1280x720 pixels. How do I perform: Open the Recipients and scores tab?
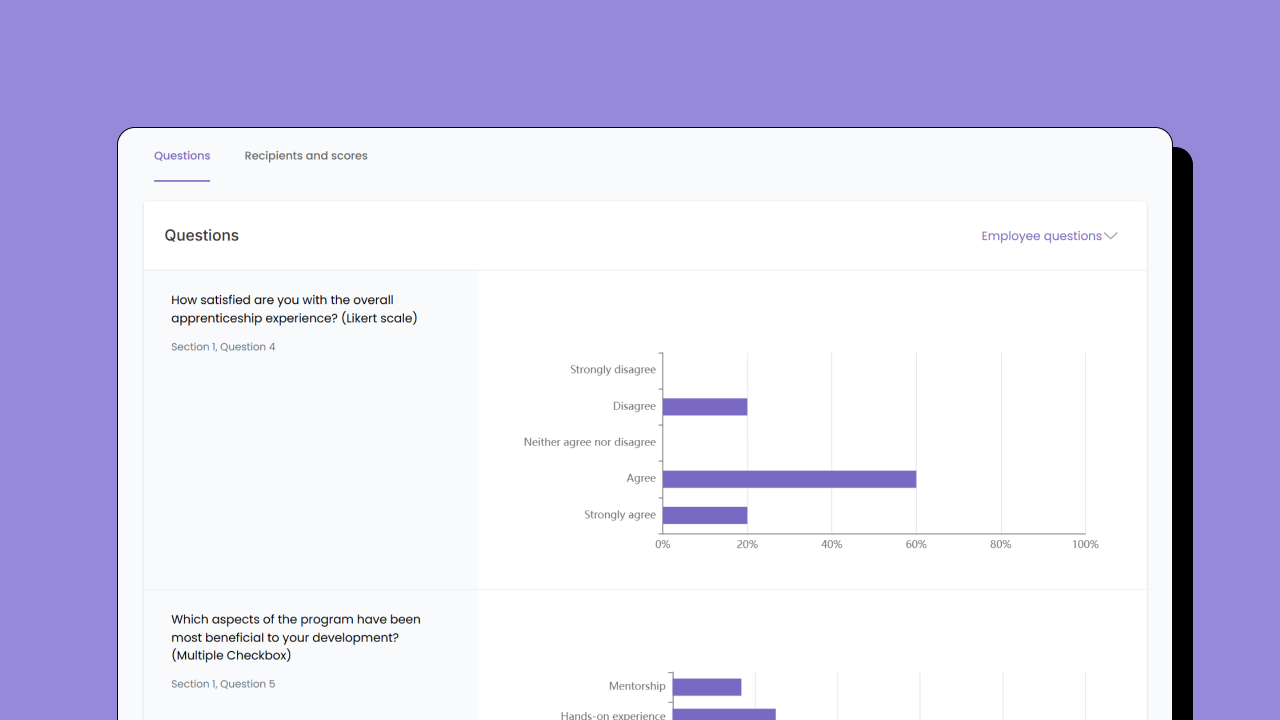(306, 156)
